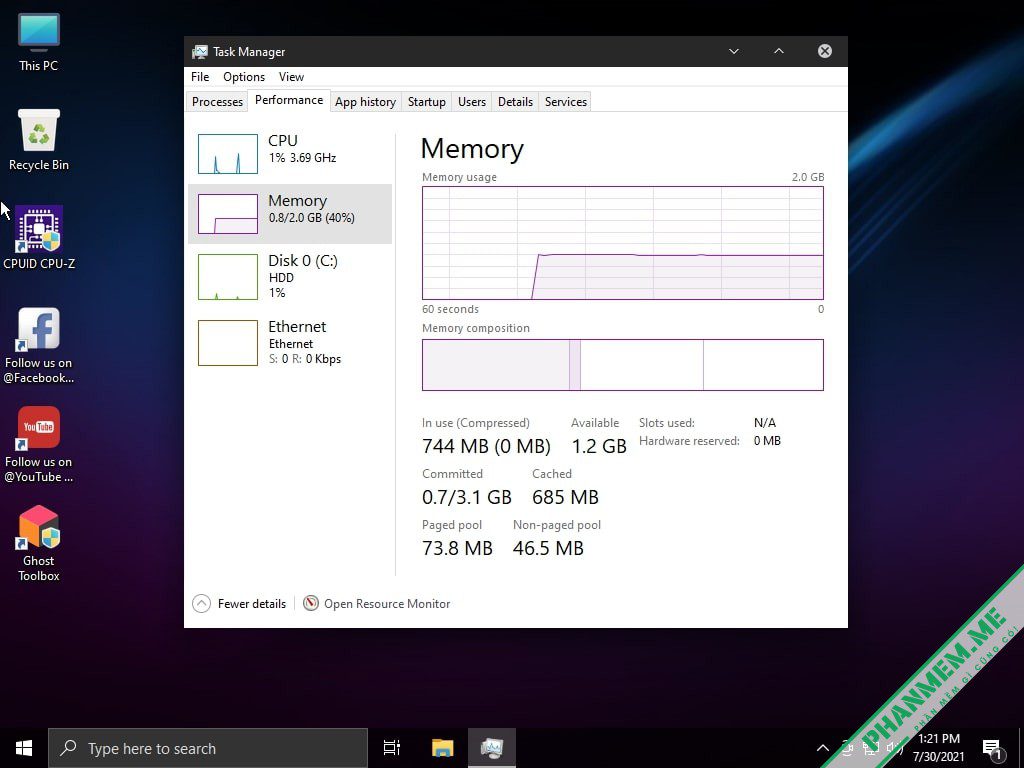Screen dimensions: 1024x768
Task: Open the Recycle Bin icon
Action: coord(39,140)
